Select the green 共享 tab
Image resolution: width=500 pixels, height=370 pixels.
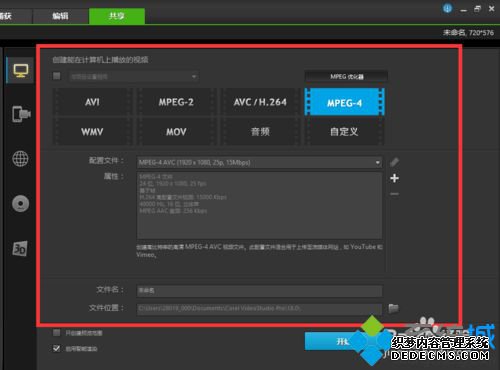117,16
